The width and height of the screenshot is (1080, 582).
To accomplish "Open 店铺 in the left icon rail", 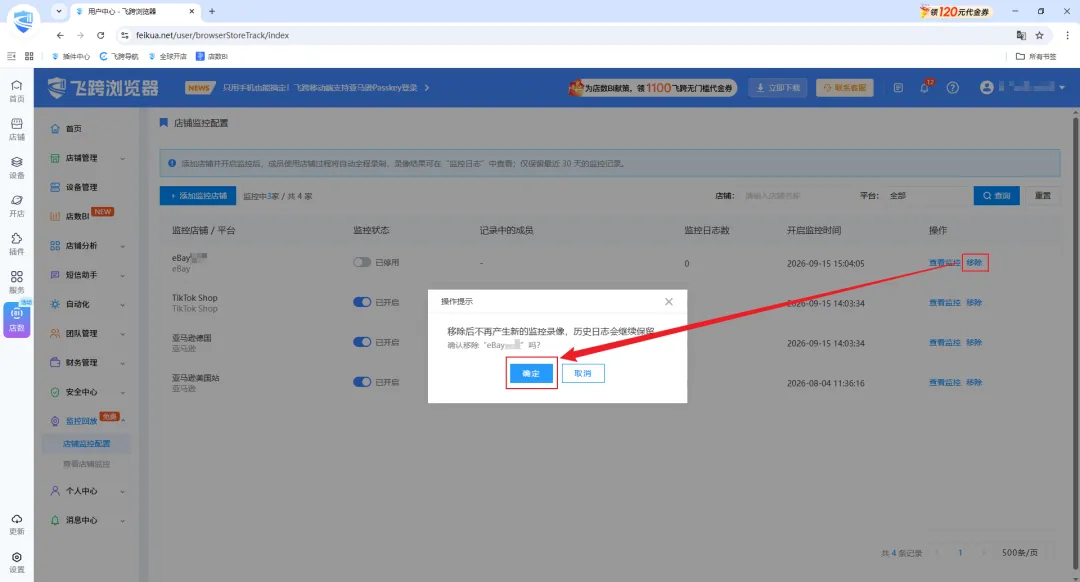I will coord(17,129).
